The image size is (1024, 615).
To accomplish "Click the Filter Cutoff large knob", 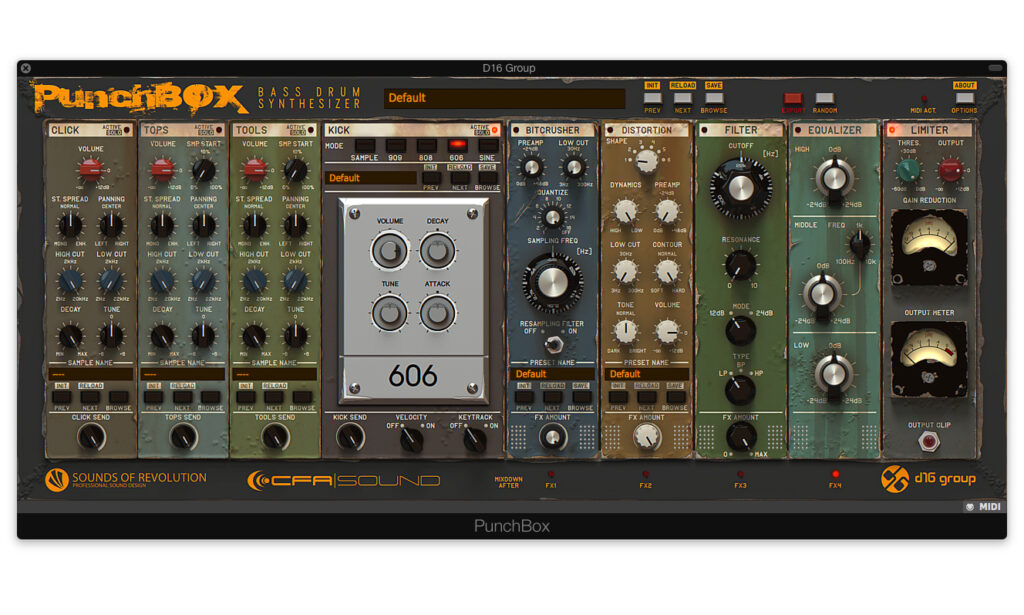I will (741, 189).
